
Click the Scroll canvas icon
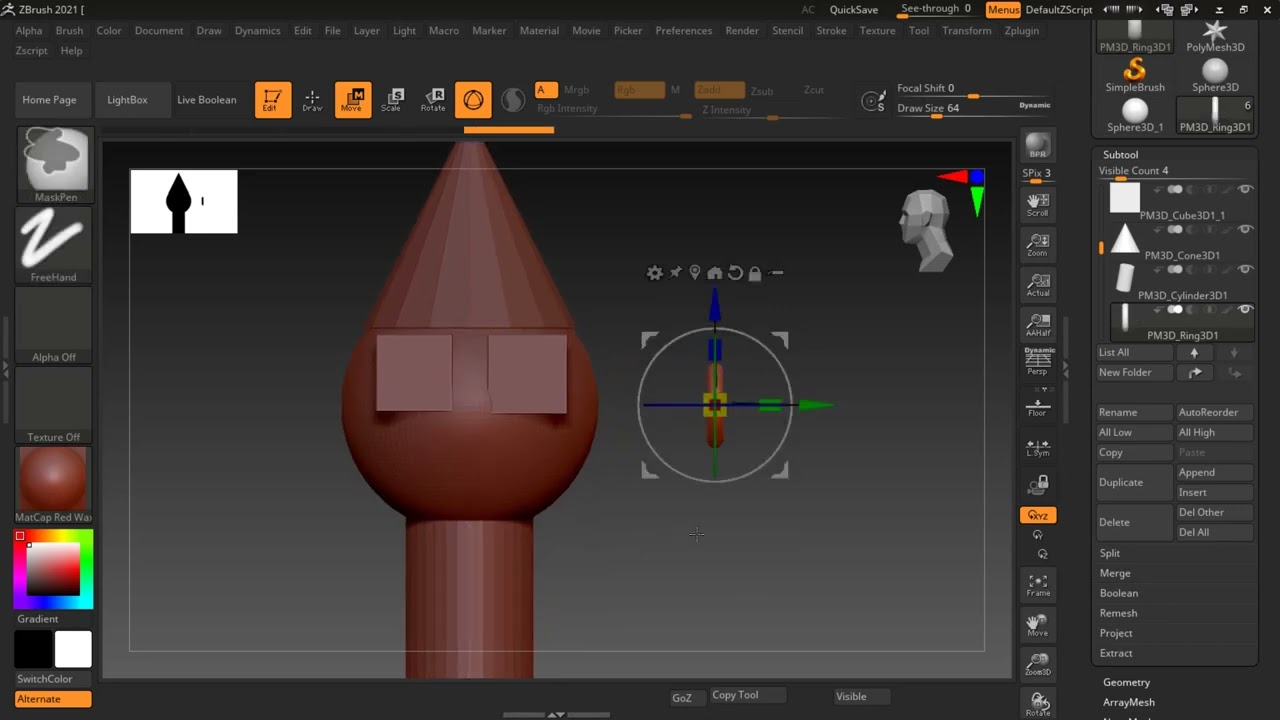(x=1038, y=205)
